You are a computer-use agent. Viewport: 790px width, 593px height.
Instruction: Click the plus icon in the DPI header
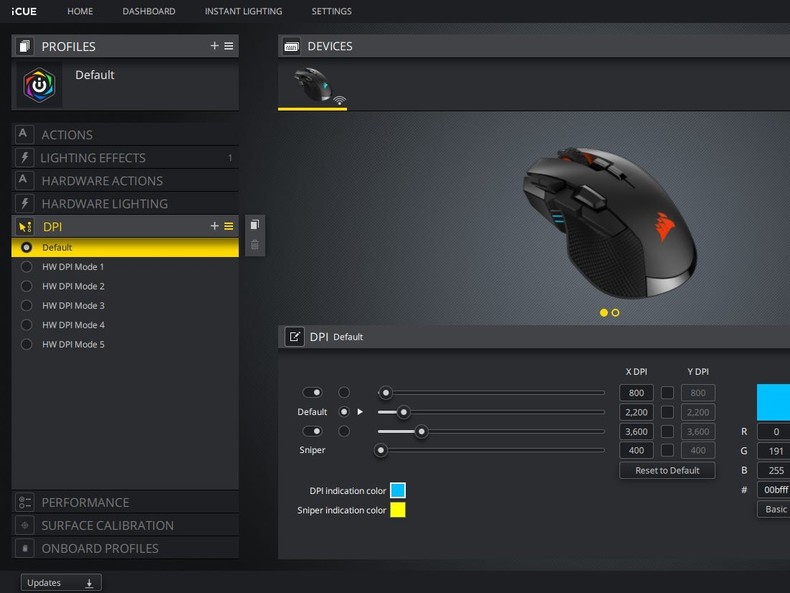pyautogui.click(x=214, y=226)
